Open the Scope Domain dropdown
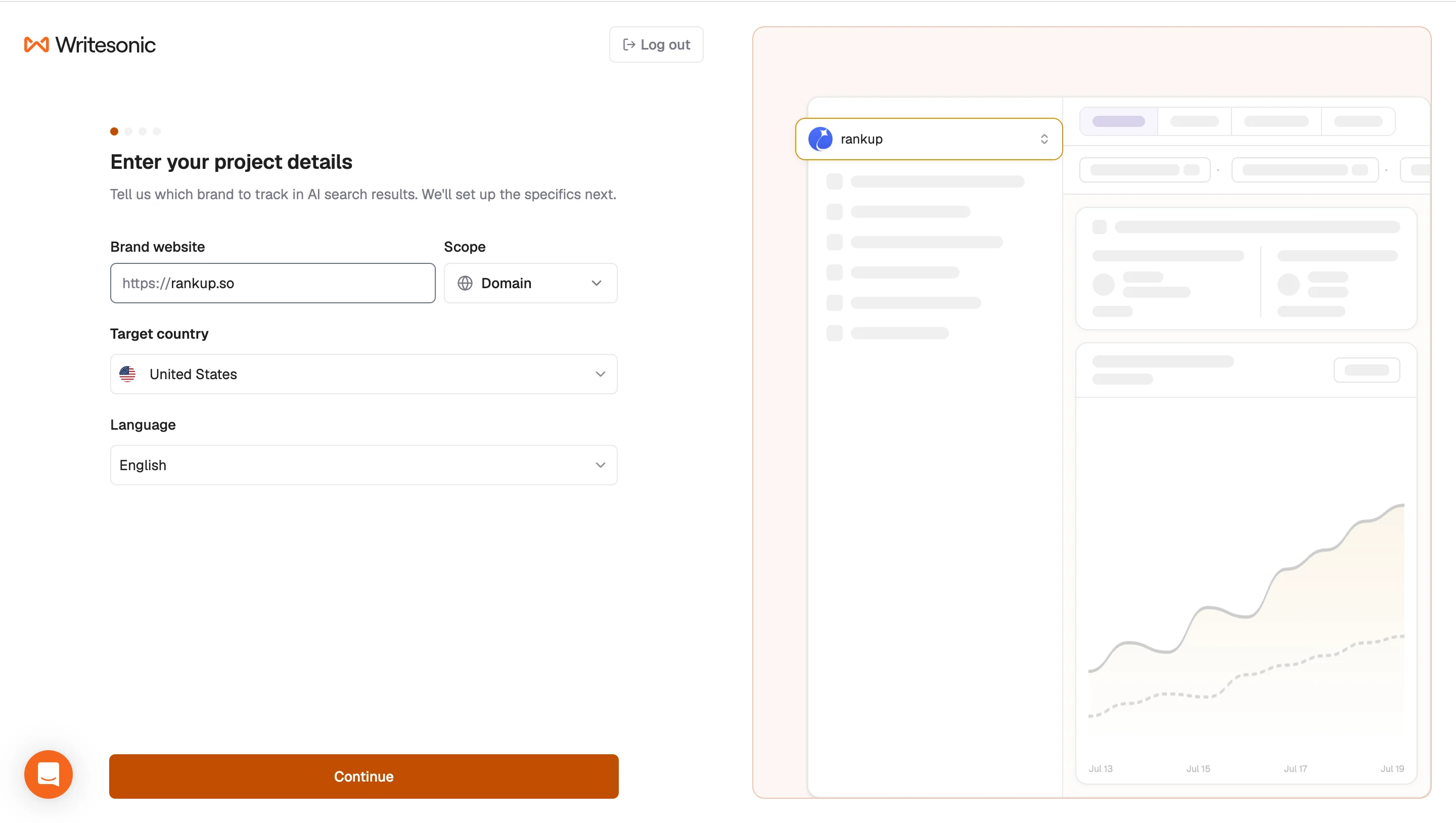The height and width of the screenshot is (823, 1456). [530, 283]
